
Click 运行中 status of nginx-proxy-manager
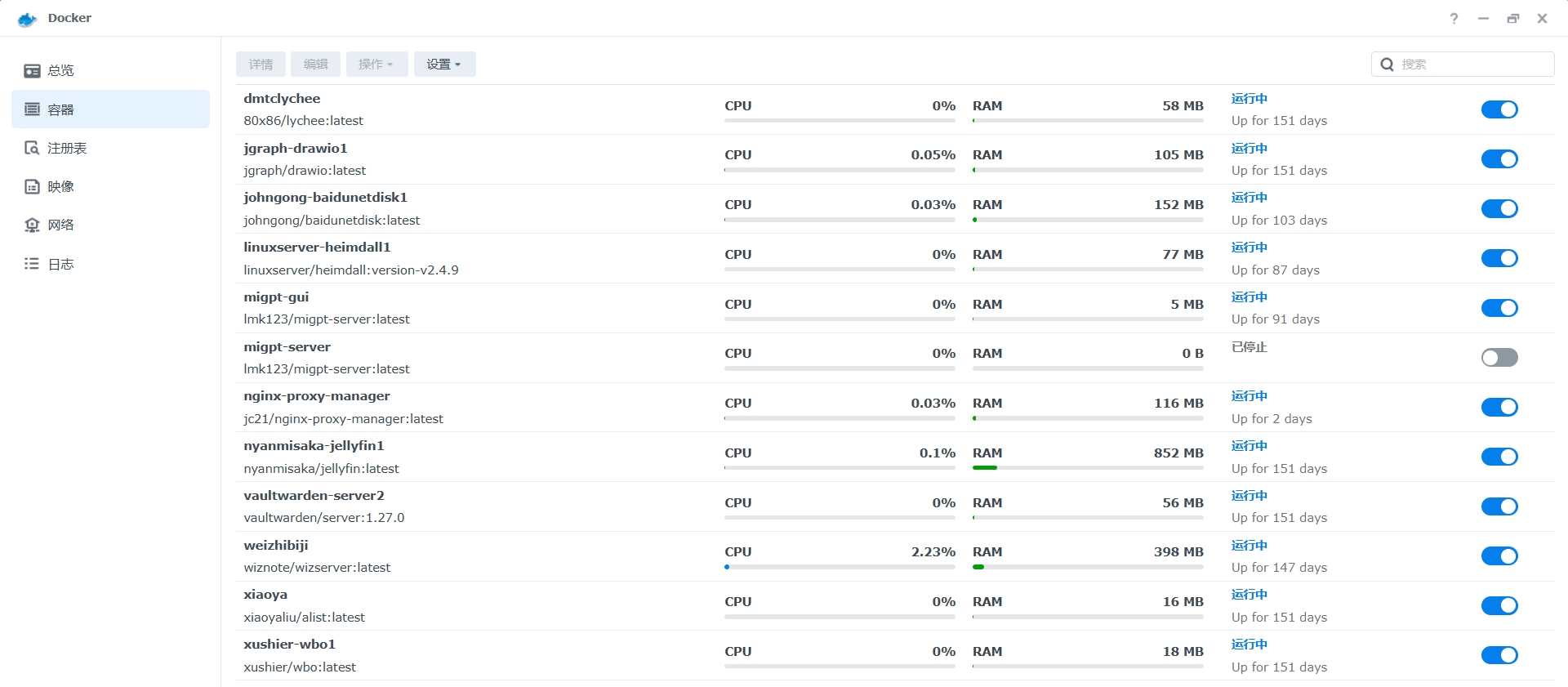pyautogui.click(x=1249, y=396)
